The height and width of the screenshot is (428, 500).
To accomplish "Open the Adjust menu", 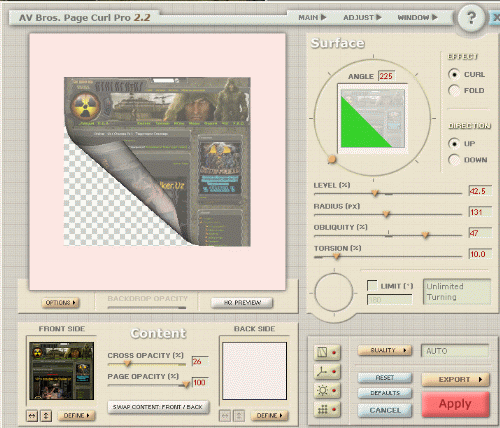I will [x=362, y=17].
